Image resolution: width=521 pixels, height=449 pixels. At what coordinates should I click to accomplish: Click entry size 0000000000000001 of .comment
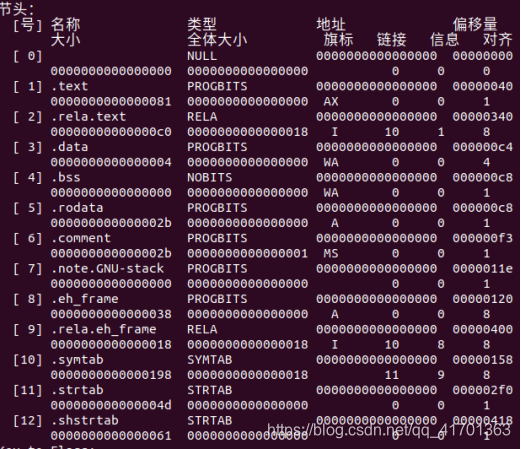tap(247, 253)
